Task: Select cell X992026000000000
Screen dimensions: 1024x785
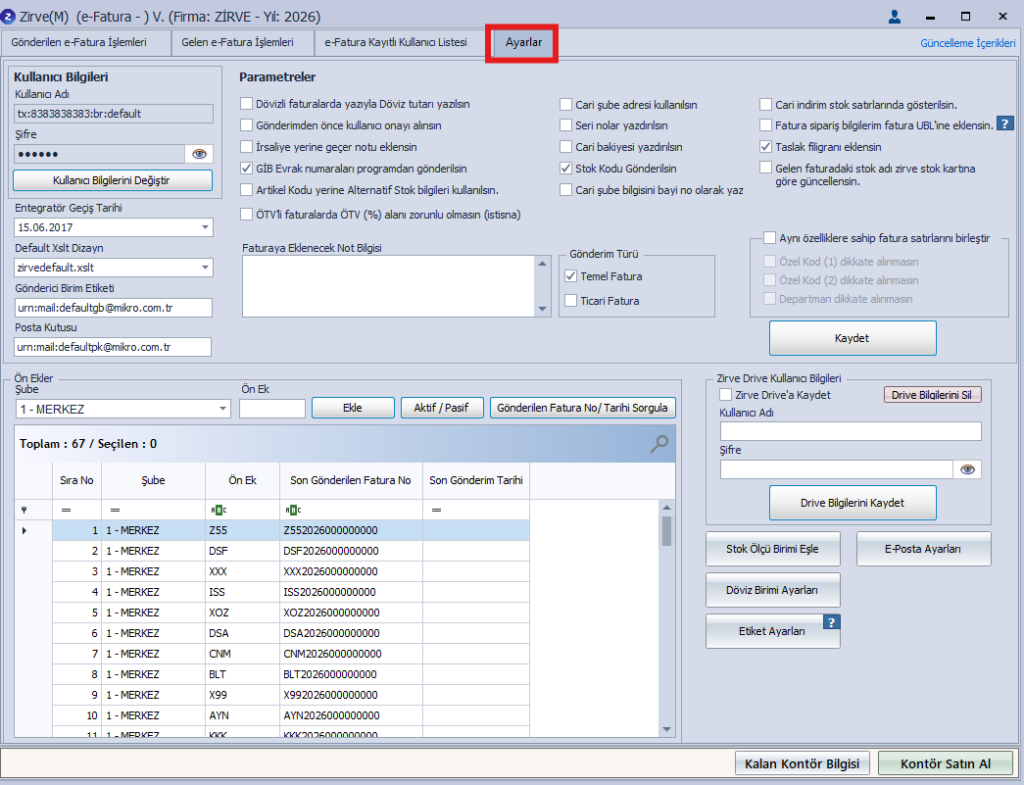Action: click(351, 695)
